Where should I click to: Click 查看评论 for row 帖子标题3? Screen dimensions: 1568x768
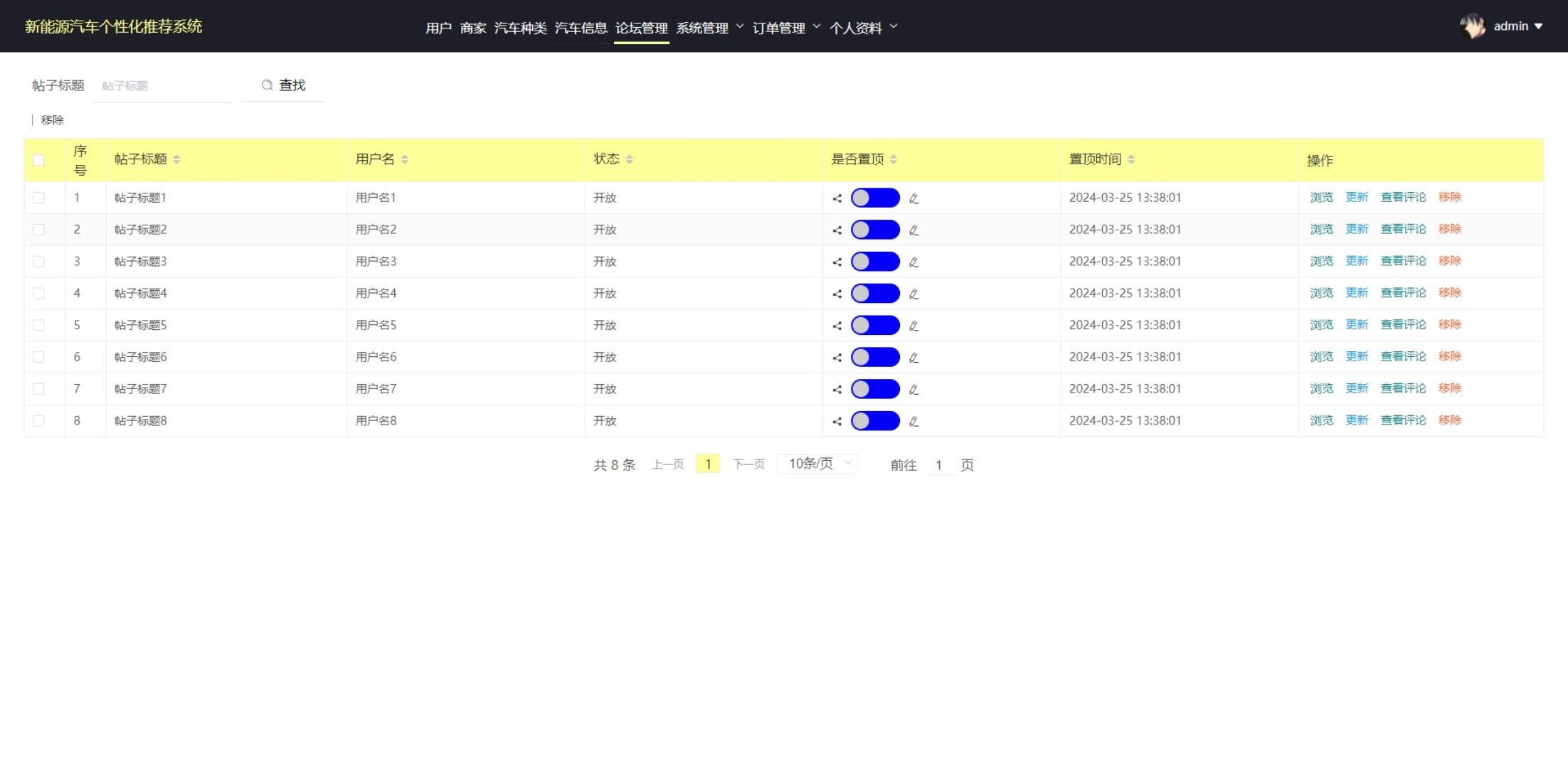(x=1404, y=261)
